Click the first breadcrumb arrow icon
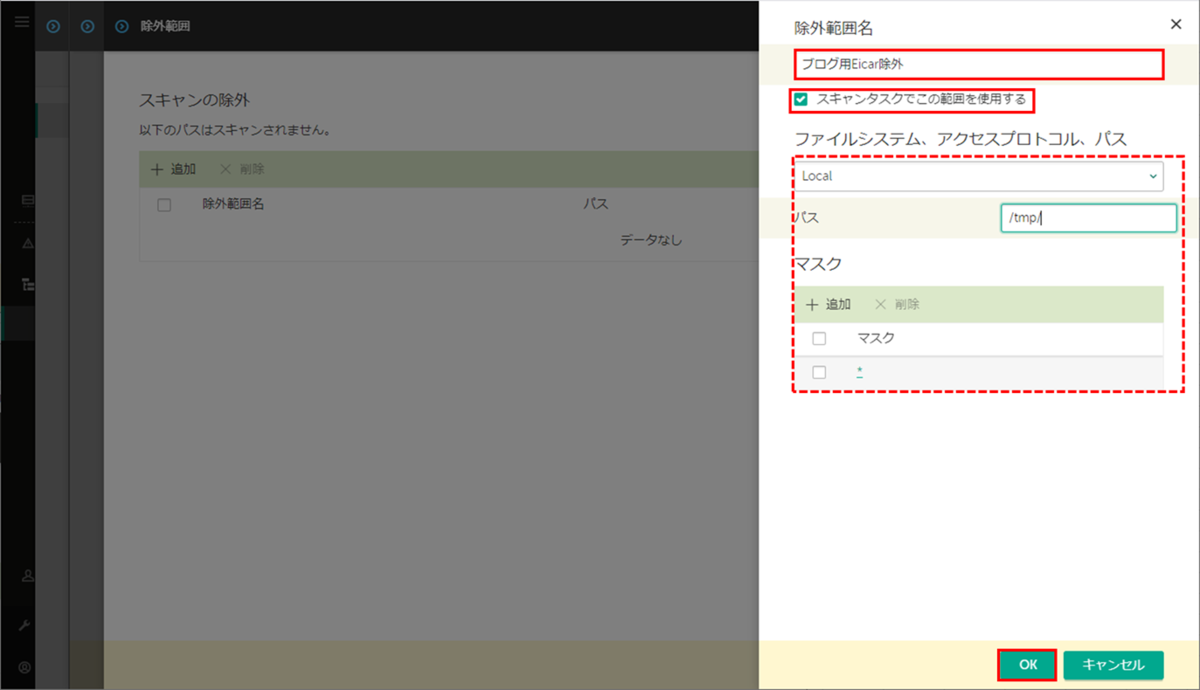 [52, 26]
